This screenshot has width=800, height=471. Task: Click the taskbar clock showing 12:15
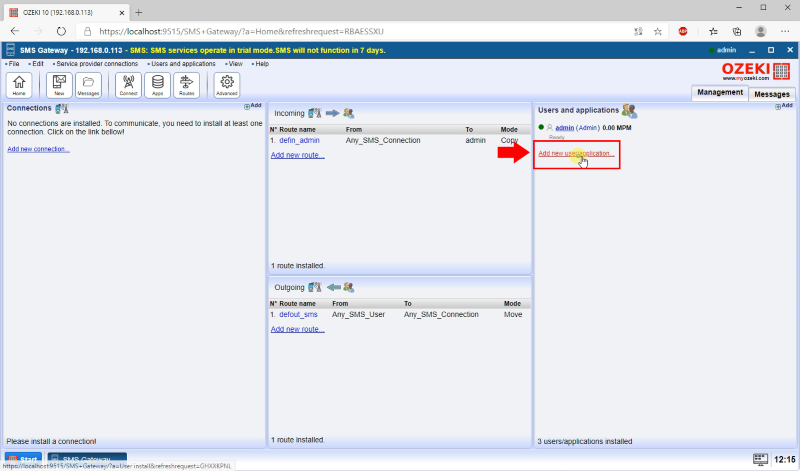(784, 459)
